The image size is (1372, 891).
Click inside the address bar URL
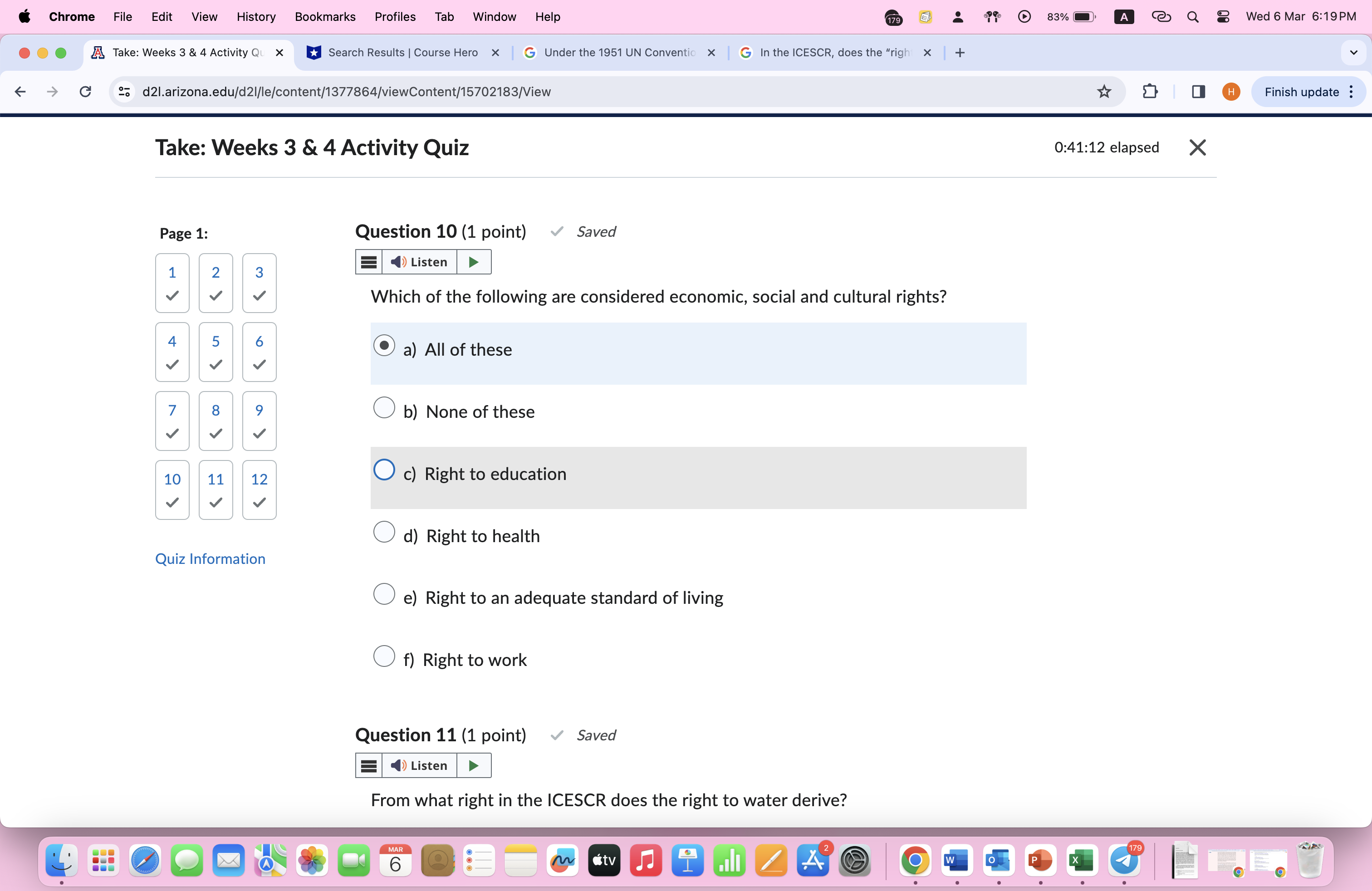click(346, 92)
